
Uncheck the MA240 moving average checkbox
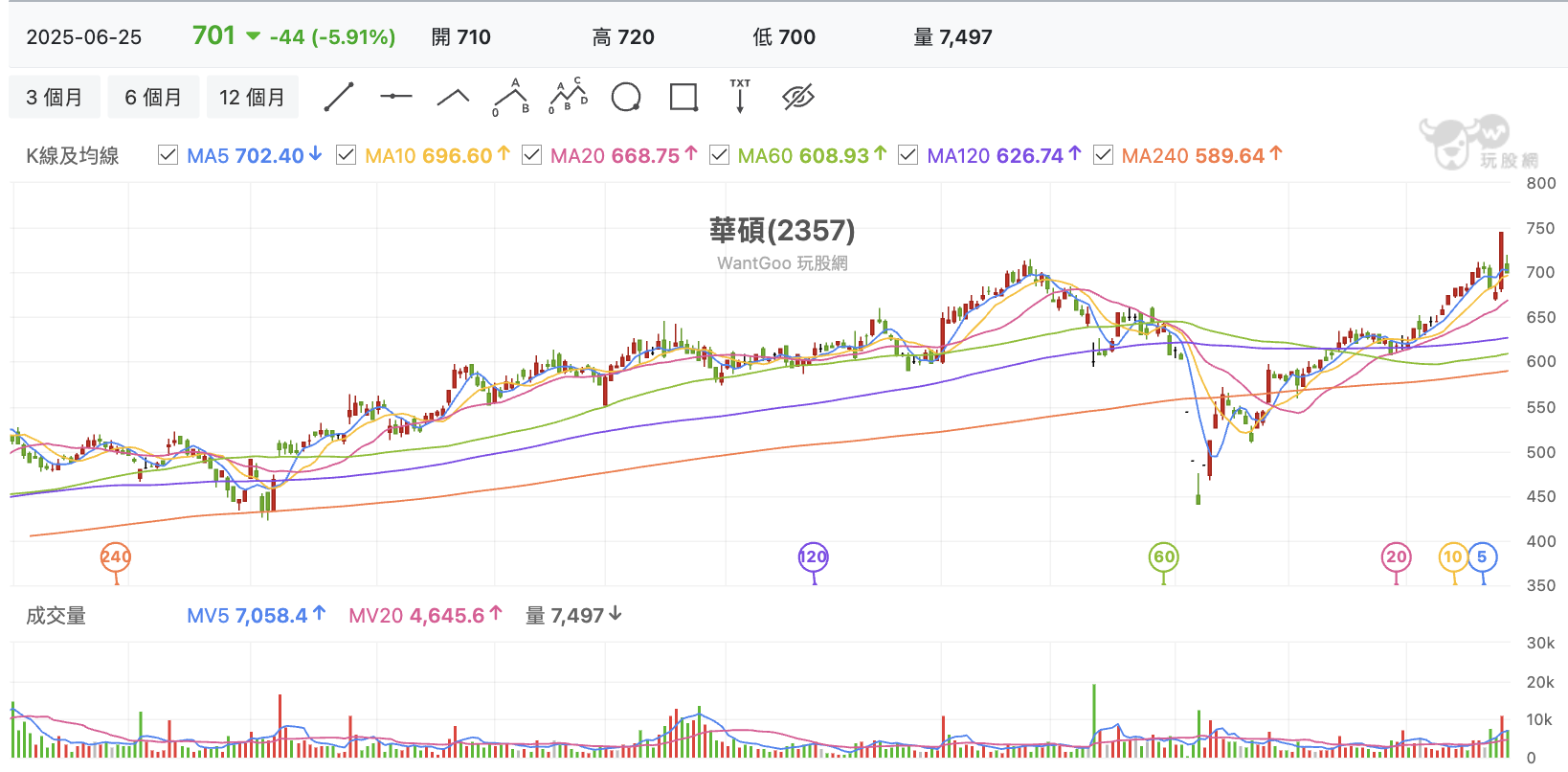pyautogui.click(x=1103, y=155)
